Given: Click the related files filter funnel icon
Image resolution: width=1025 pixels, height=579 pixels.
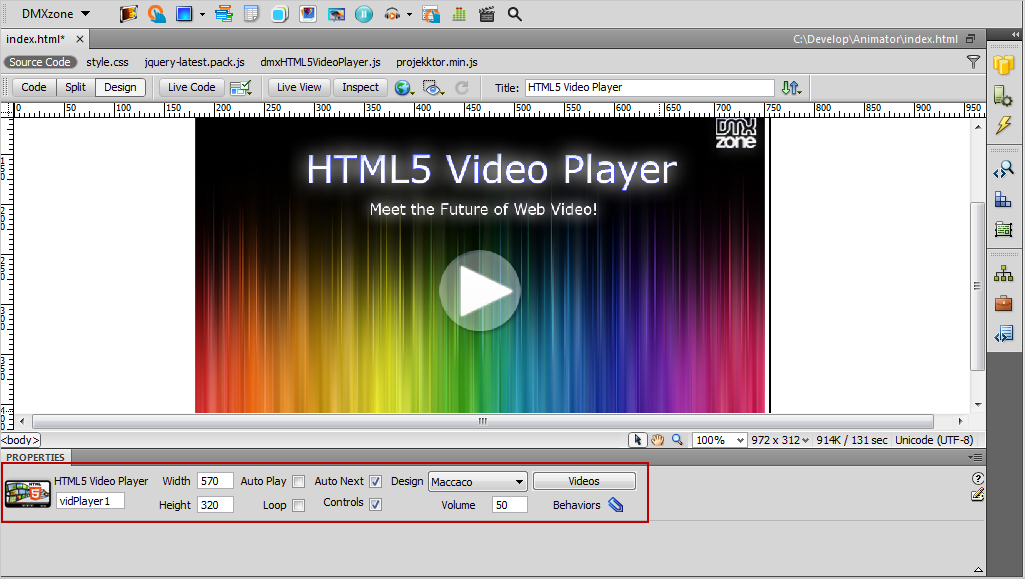Looking at the screenshot, I should coord(973,62).
